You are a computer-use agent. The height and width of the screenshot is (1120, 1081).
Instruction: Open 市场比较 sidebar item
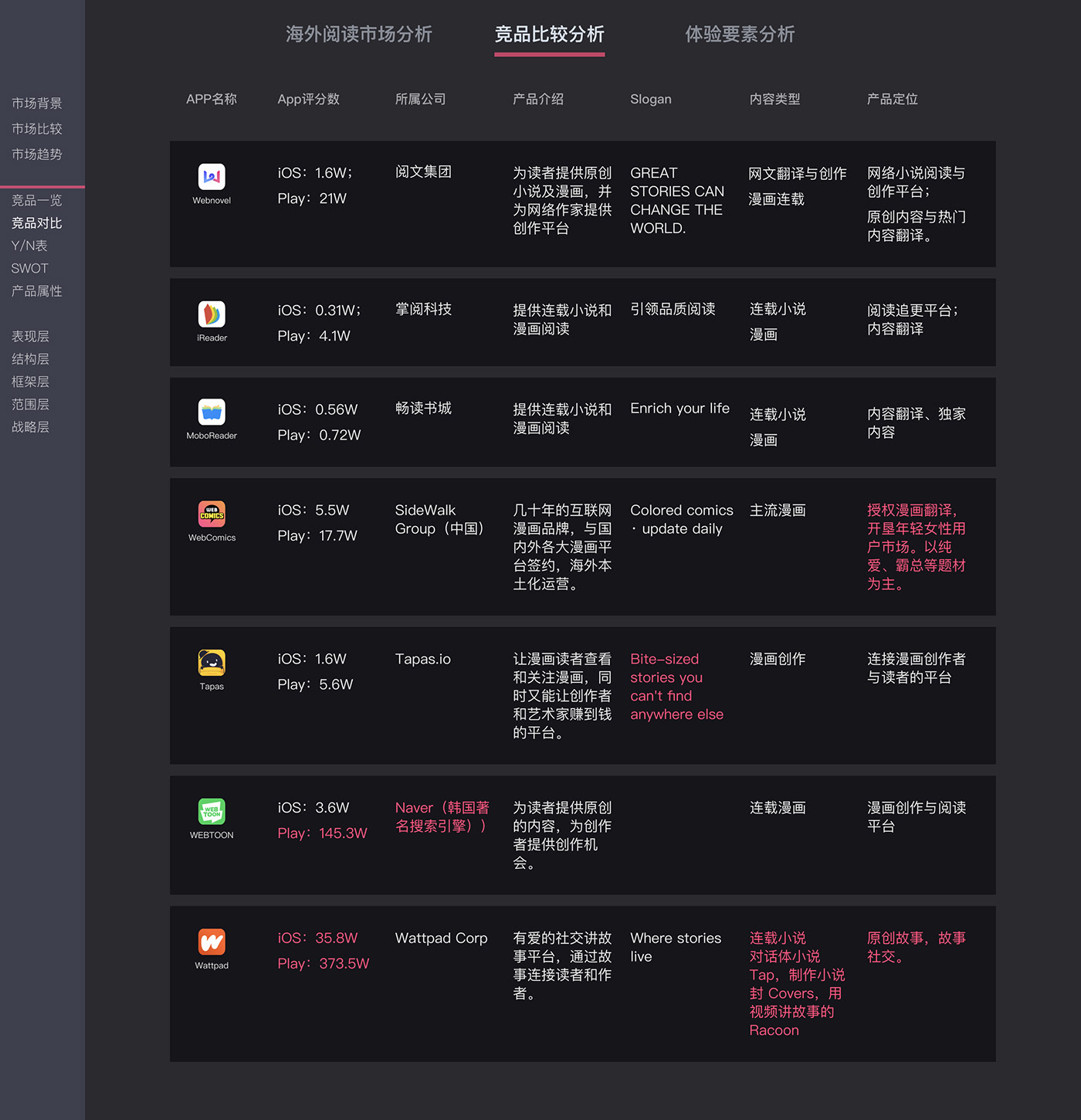point(36,129)
